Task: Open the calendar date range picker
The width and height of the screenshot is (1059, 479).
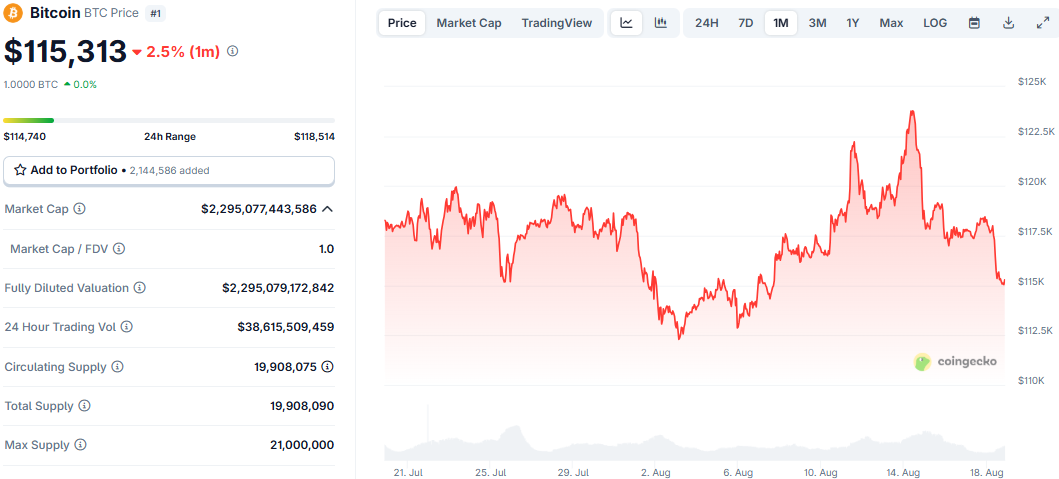Action: [974, 23]
